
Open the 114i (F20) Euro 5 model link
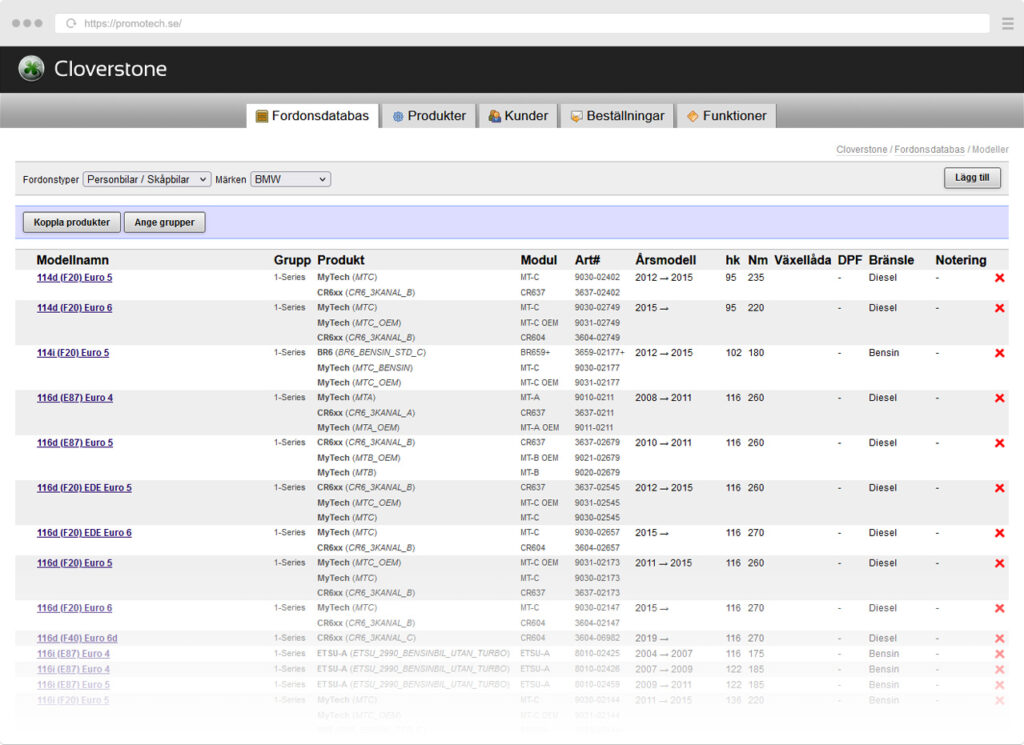tap(73, 353)
